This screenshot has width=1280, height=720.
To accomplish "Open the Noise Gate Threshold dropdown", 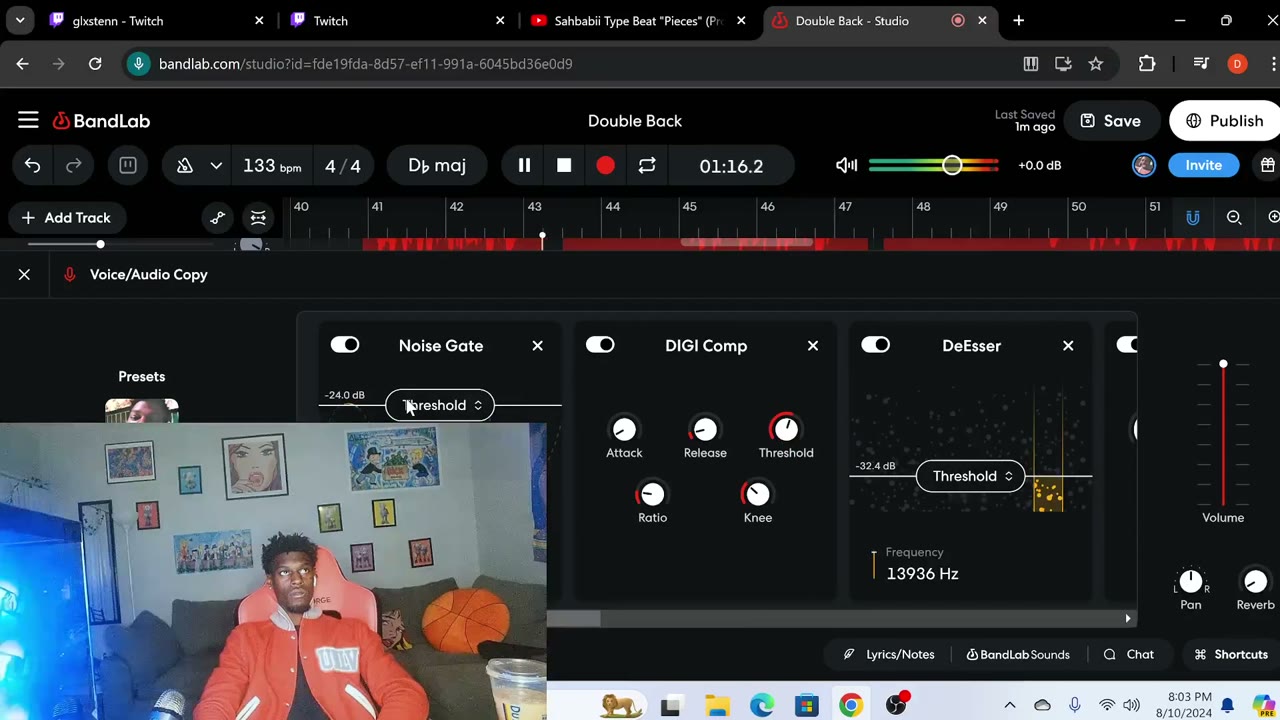I will pyautogui.click(x=440, y=405).
